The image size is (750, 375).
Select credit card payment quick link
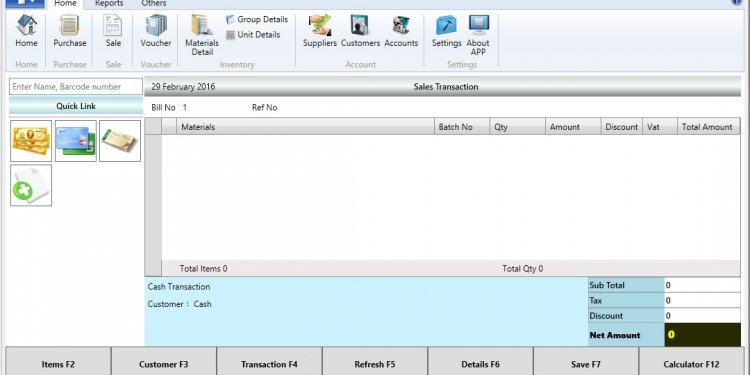pyautogui.click(x=76, y=141)
